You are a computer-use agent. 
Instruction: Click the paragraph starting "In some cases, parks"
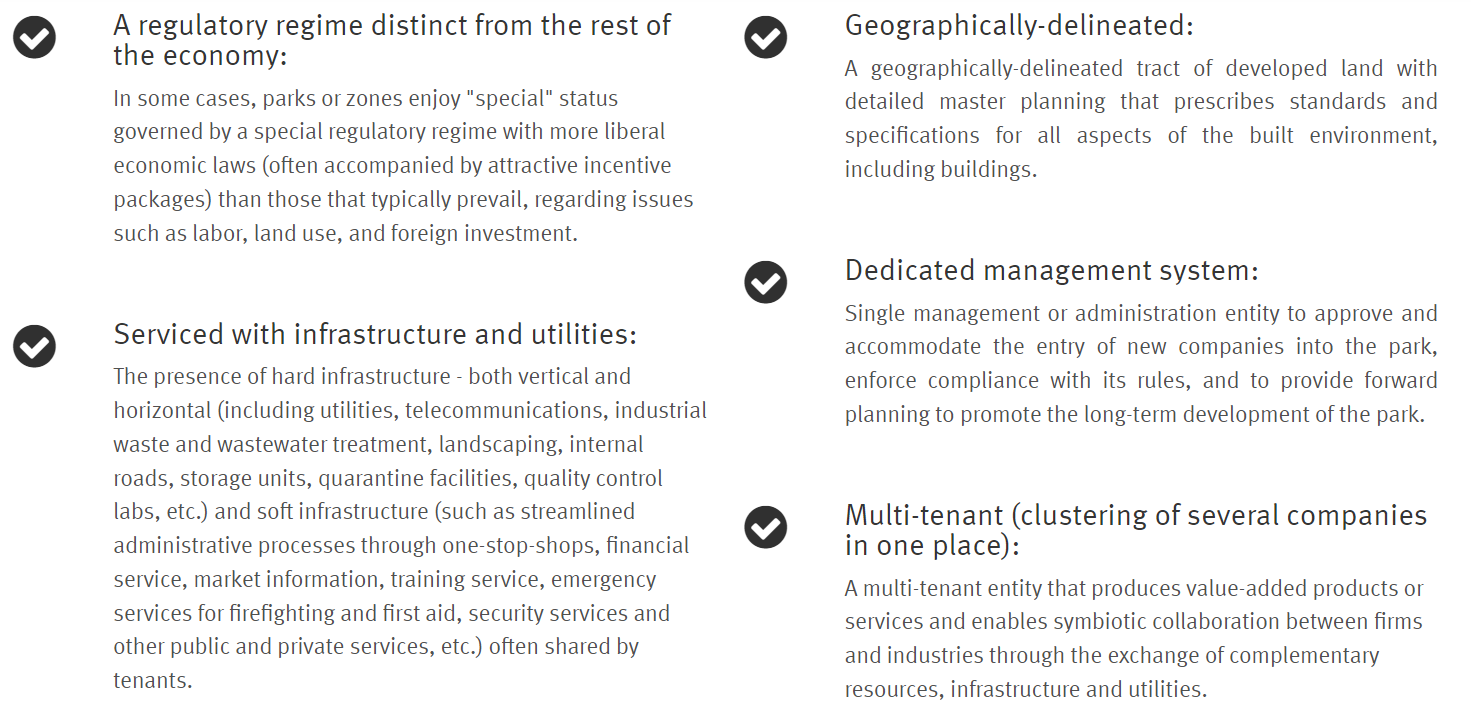[403, 166]
